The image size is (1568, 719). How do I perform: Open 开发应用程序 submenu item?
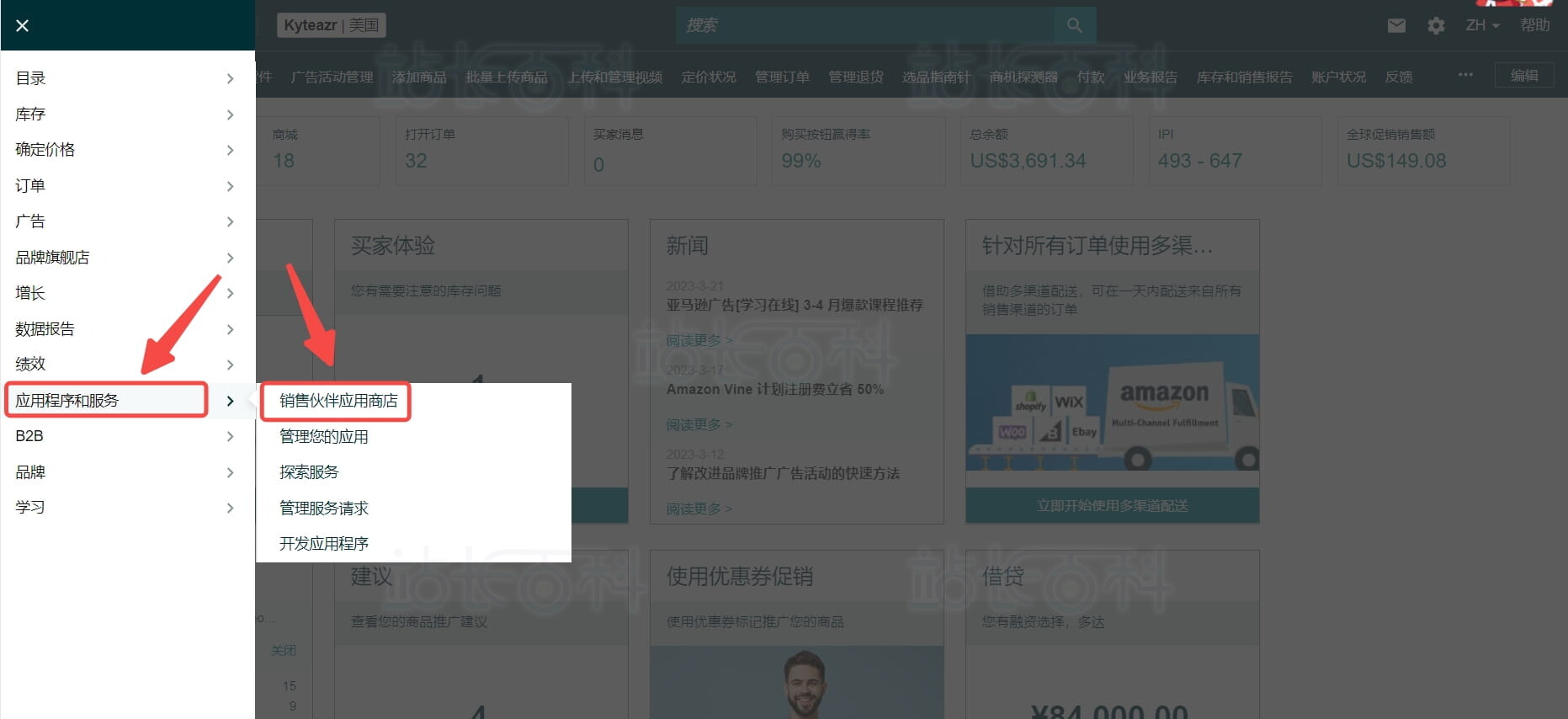click(324, 544)
